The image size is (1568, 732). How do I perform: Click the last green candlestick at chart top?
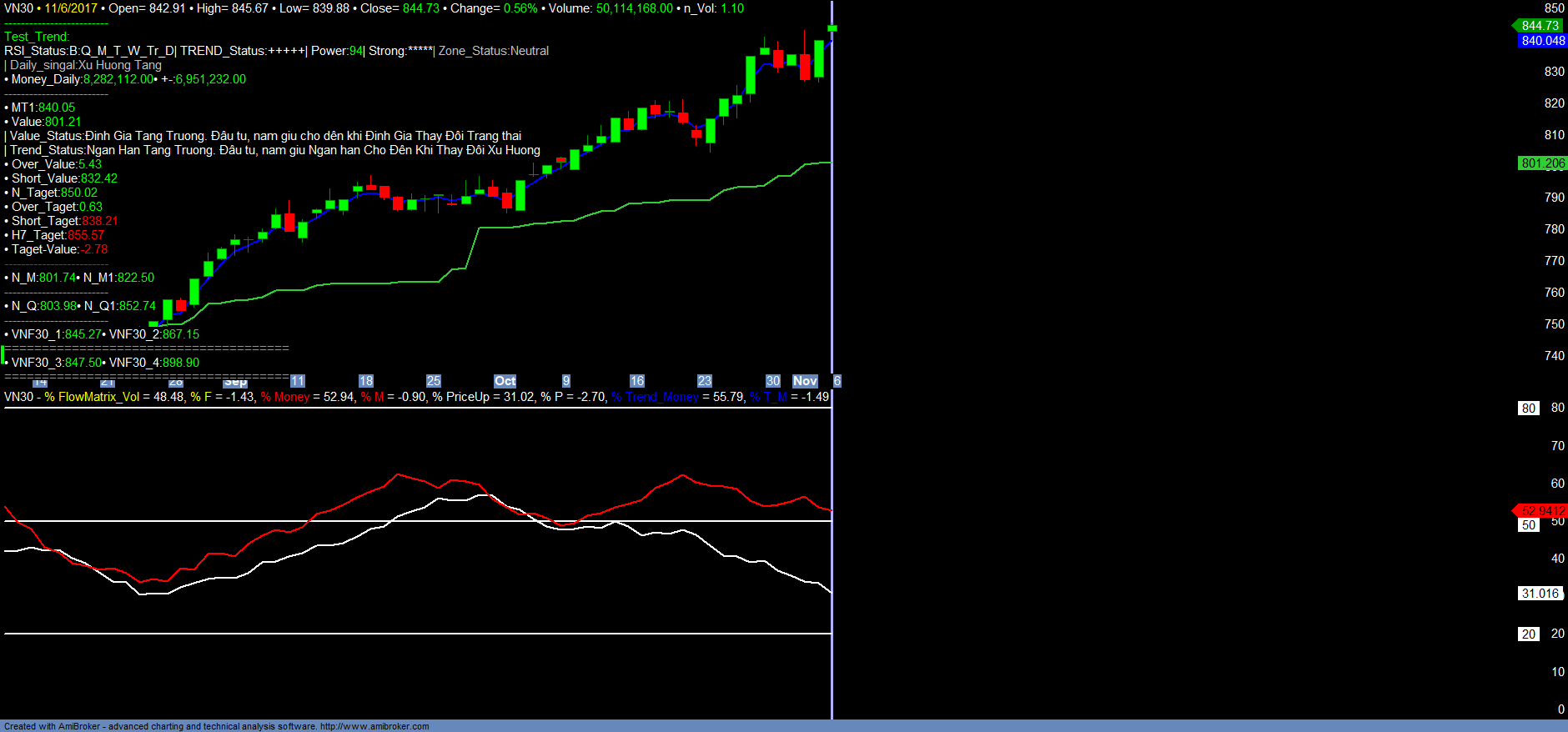pos(832,28)
